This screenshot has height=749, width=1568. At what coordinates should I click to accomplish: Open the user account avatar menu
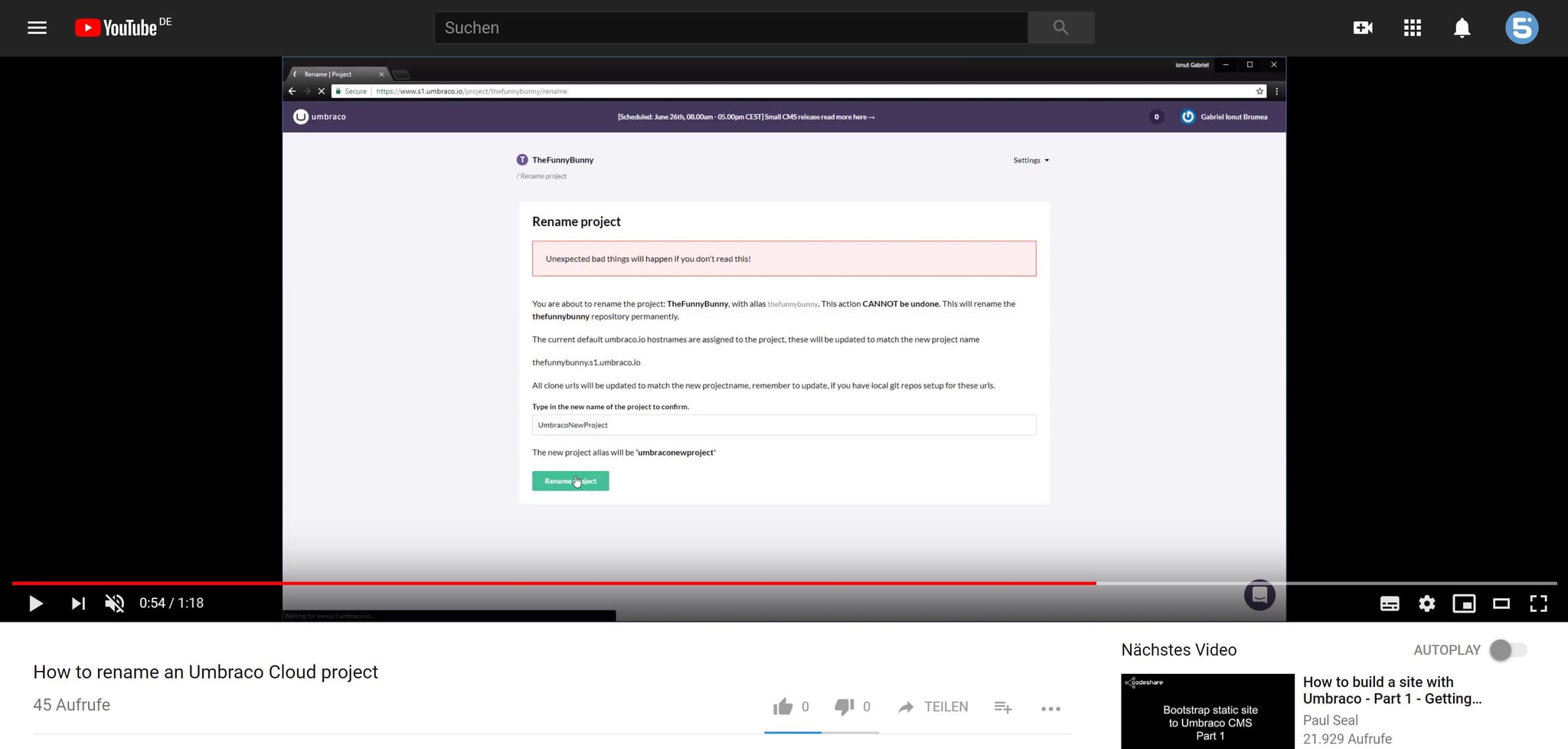point(1521,28)
